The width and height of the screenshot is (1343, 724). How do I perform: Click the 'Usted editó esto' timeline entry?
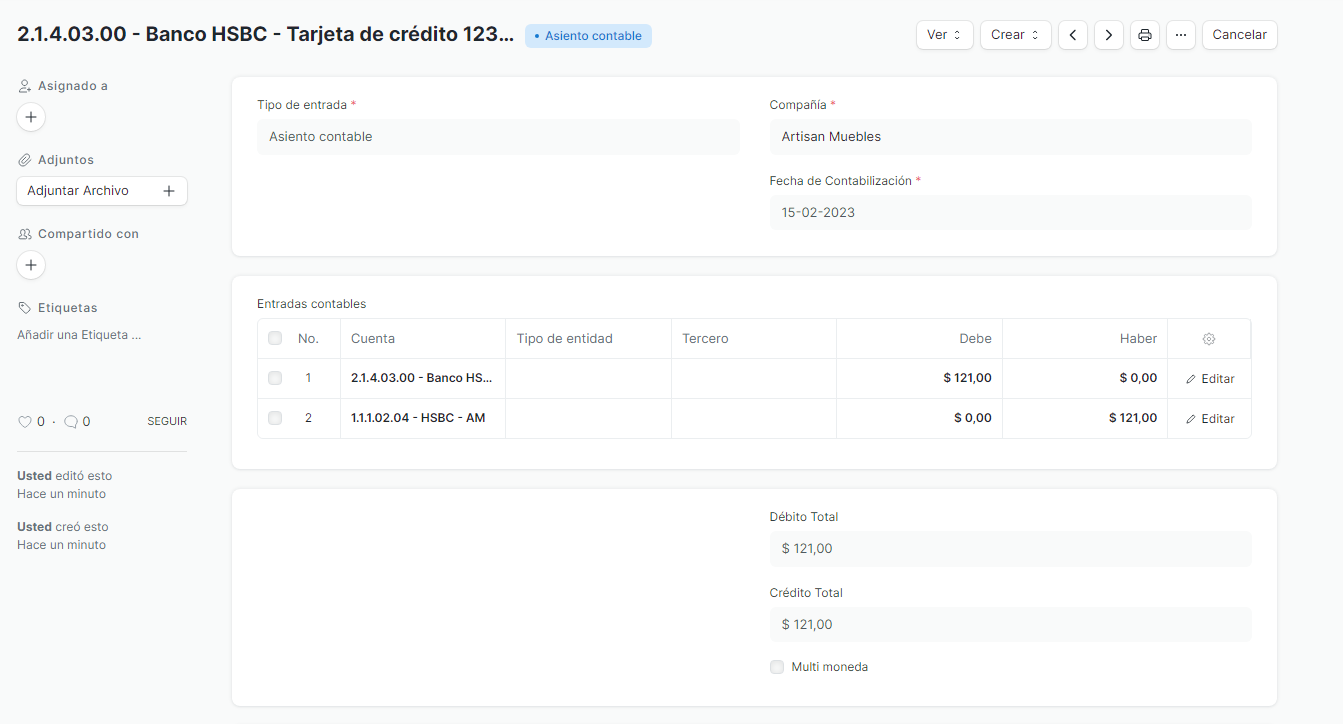coord(65,485)
